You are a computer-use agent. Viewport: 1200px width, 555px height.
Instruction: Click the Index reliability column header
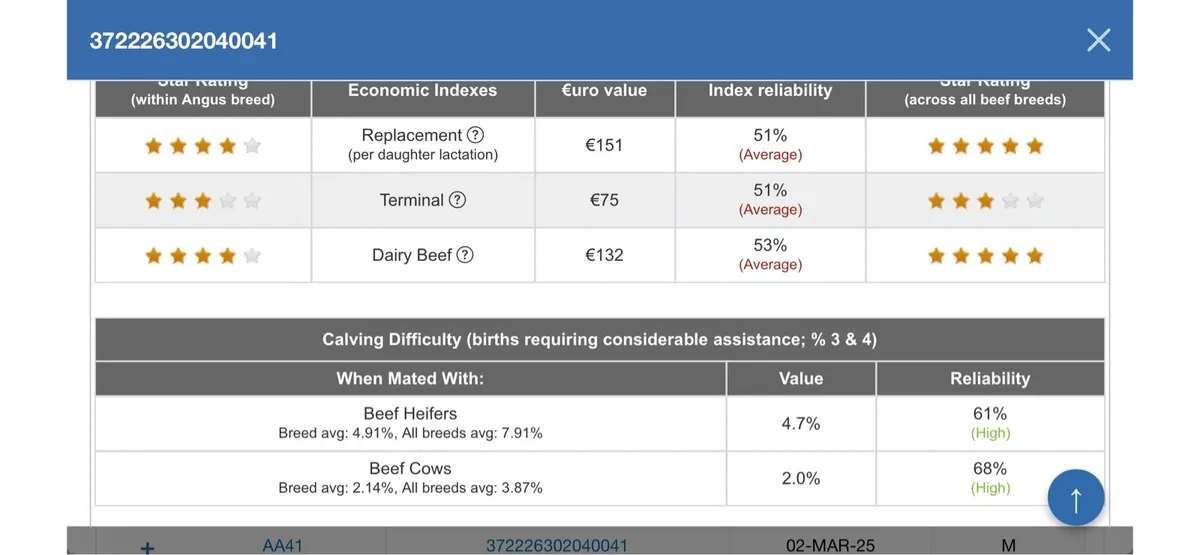coord(770,91)
